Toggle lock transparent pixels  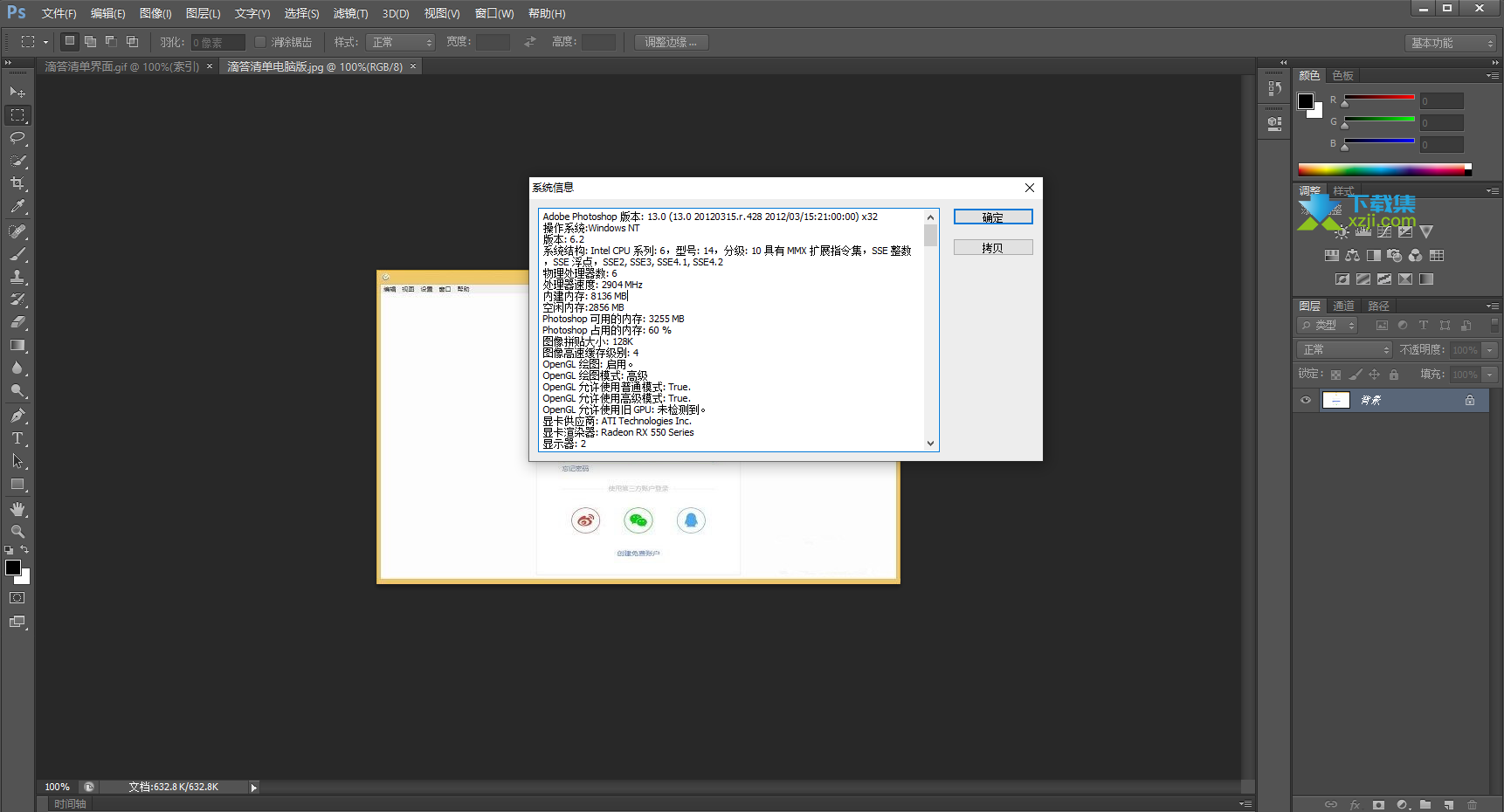tap(1335, 375)
